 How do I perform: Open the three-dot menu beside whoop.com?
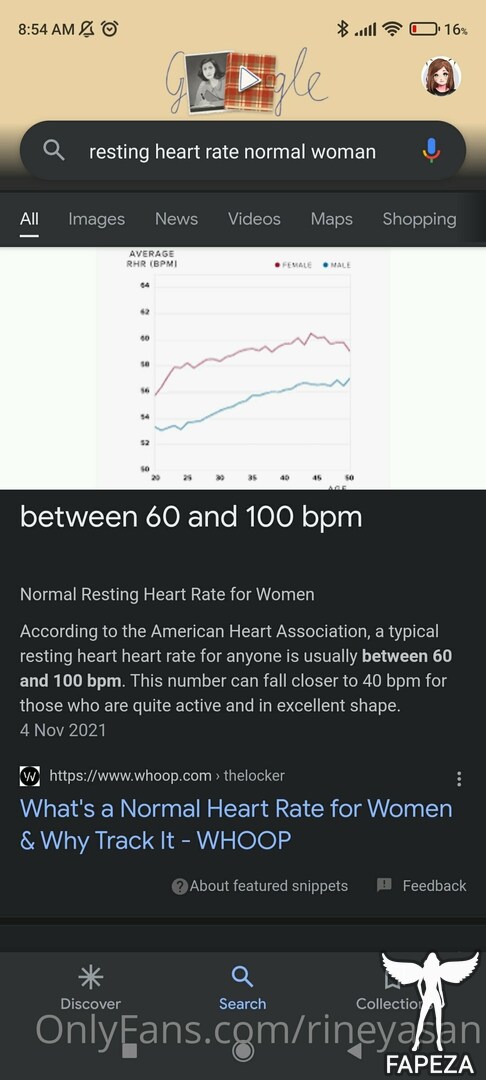pyautogui.click(x=459, y=778)
